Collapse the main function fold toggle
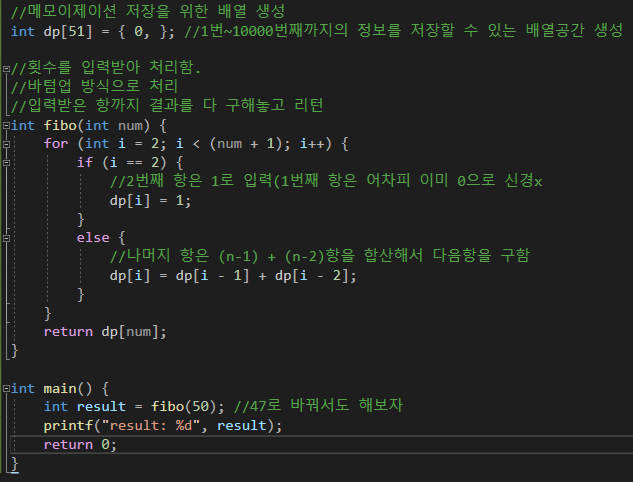Screen dimensions: 633x482 click(6, 388)
